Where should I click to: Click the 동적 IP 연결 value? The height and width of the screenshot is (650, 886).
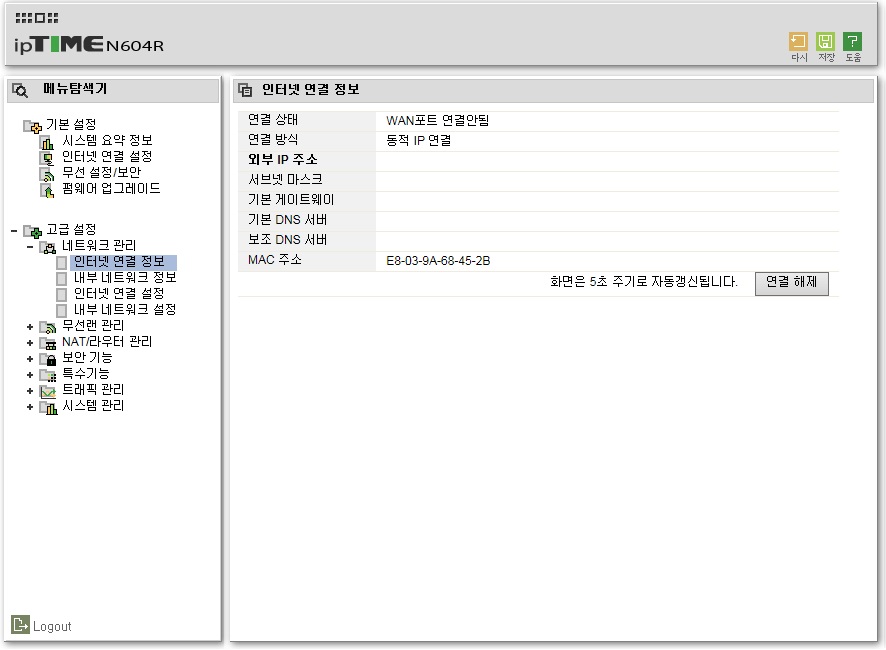point(419,140)
